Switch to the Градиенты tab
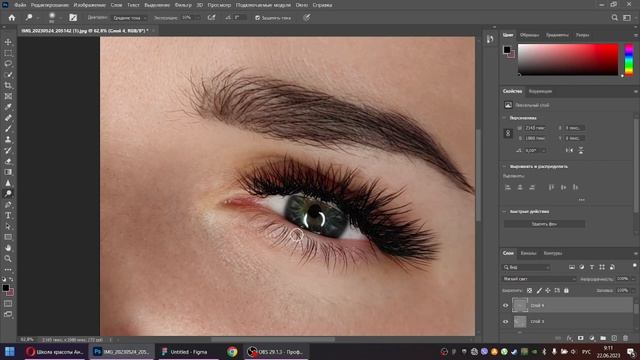 click(557, 35)
